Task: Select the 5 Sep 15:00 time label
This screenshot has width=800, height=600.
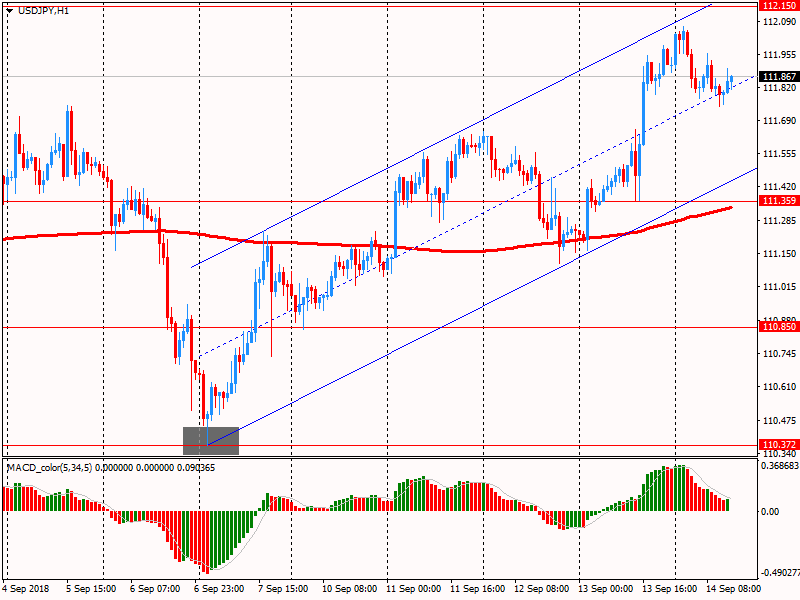Action: point(91,589)
